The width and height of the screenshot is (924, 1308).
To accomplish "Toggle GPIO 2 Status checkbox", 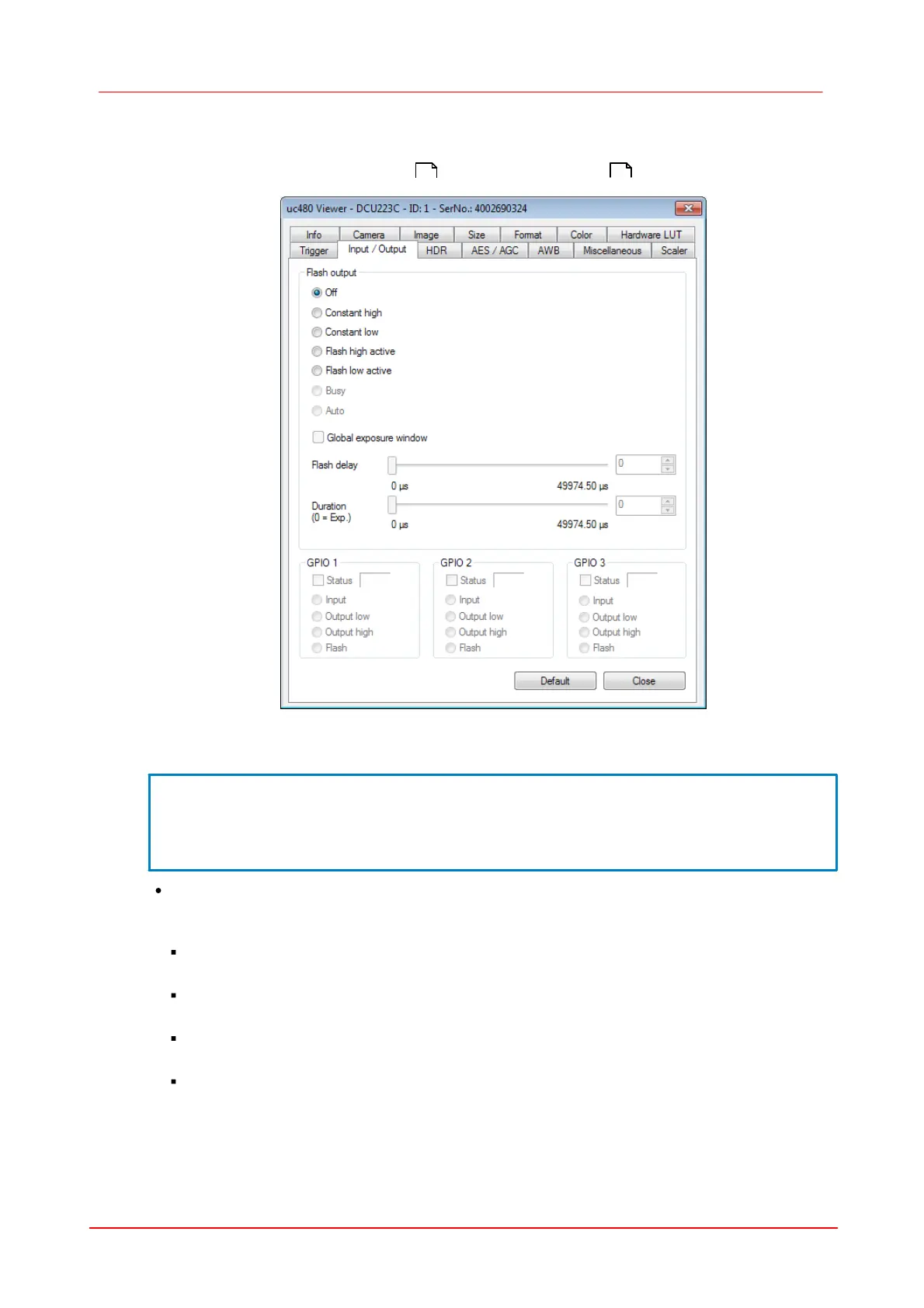I will click(x=451, y=580).
